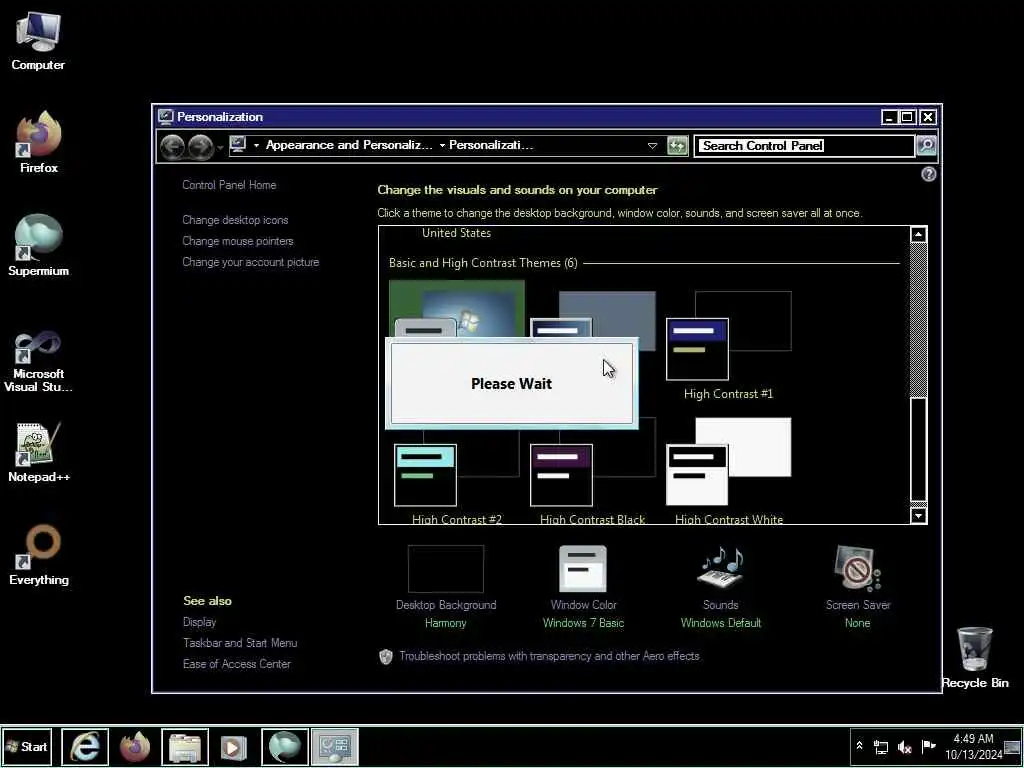Click the Forward navigation button

point(200,147)
